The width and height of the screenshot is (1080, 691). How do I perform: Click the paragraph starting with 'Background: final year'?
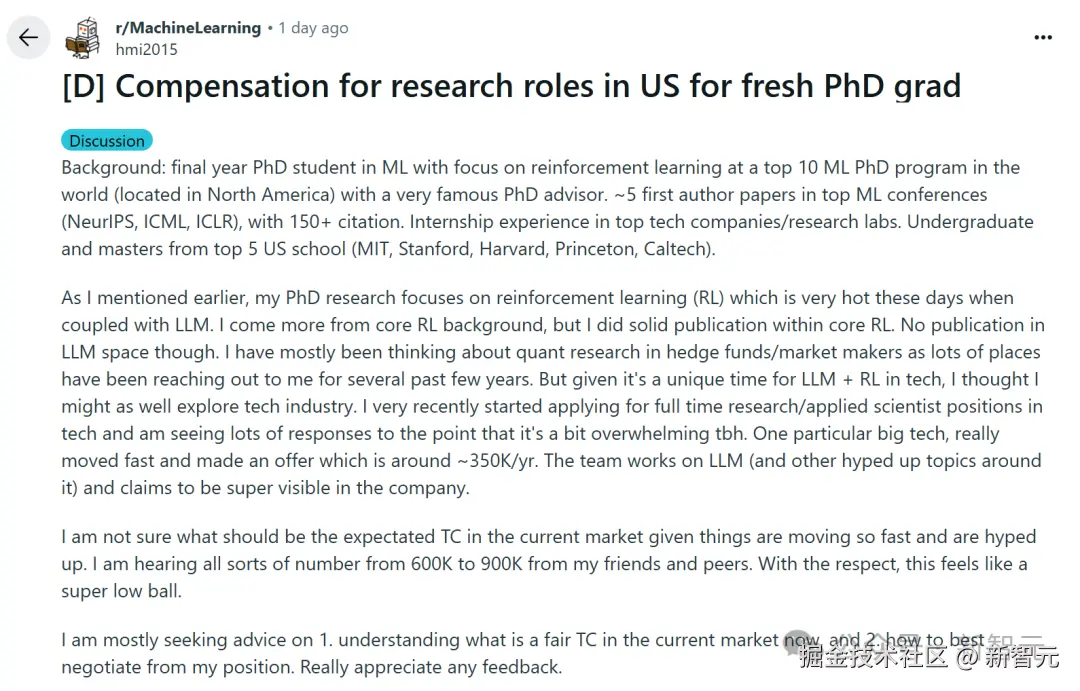click(x=548, y=208)
